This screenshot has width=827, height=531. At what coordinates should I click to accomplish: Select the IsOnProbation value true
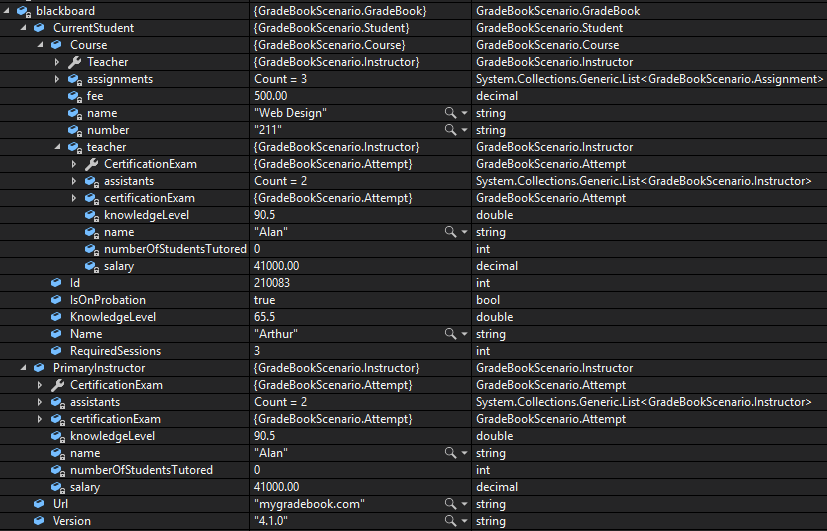(x=264, y=300)
